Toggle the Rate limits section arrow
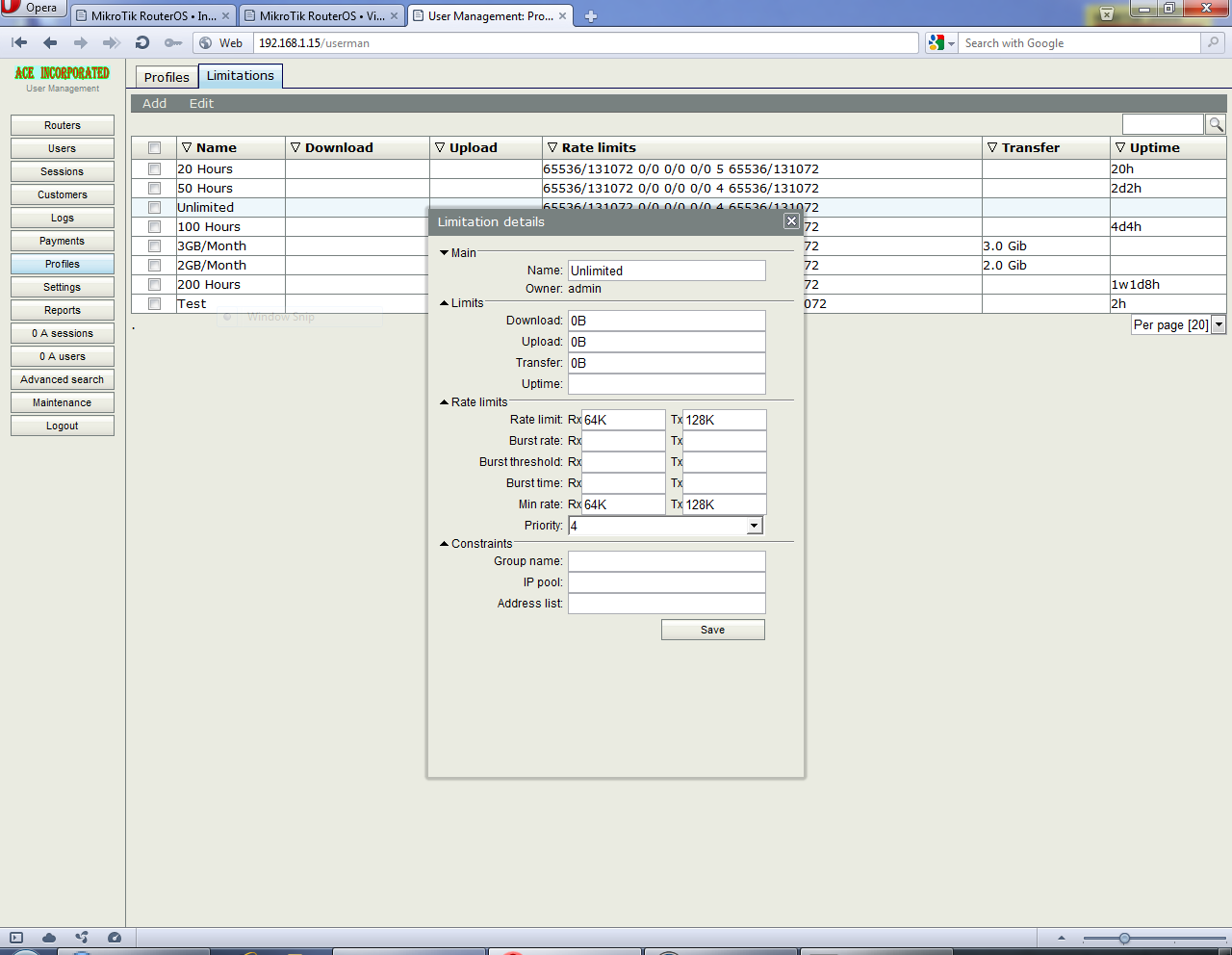 click(x=445, y=402)
